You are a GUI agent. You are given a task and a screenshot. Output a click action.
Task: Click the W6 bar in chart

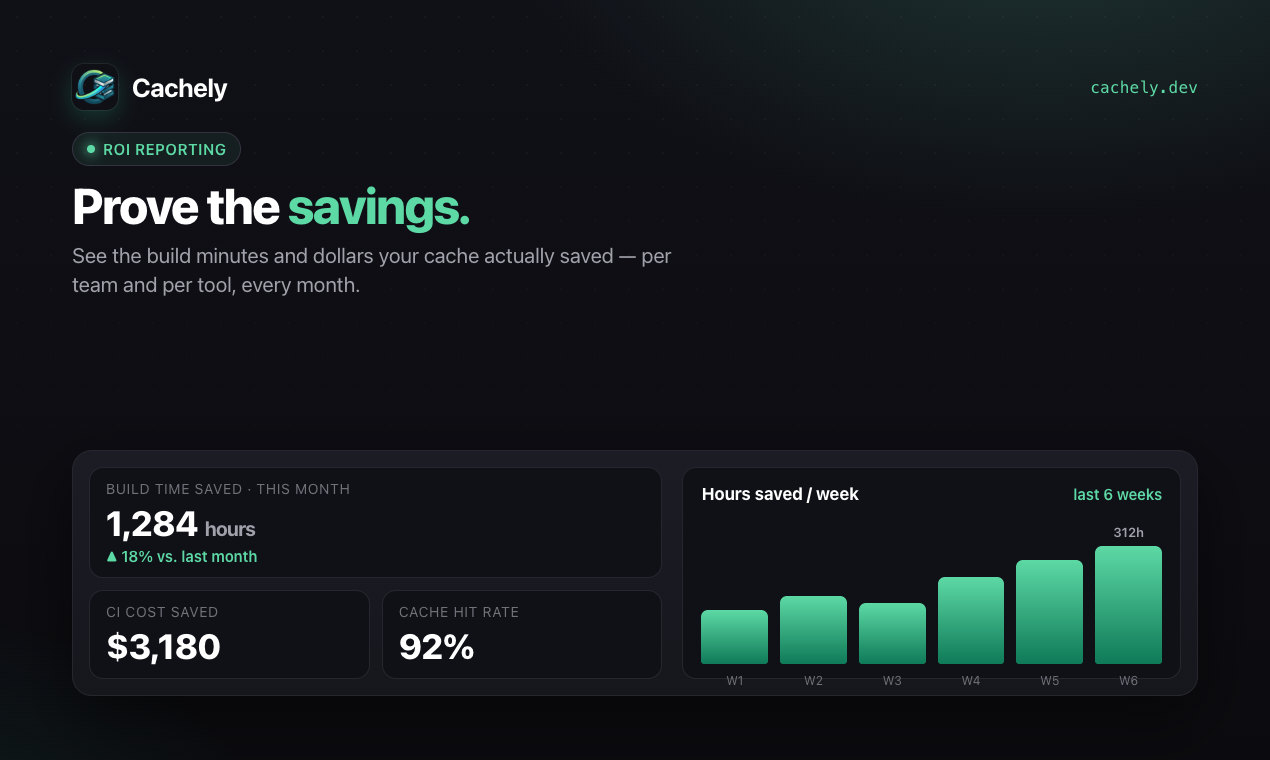(1128, 605)
